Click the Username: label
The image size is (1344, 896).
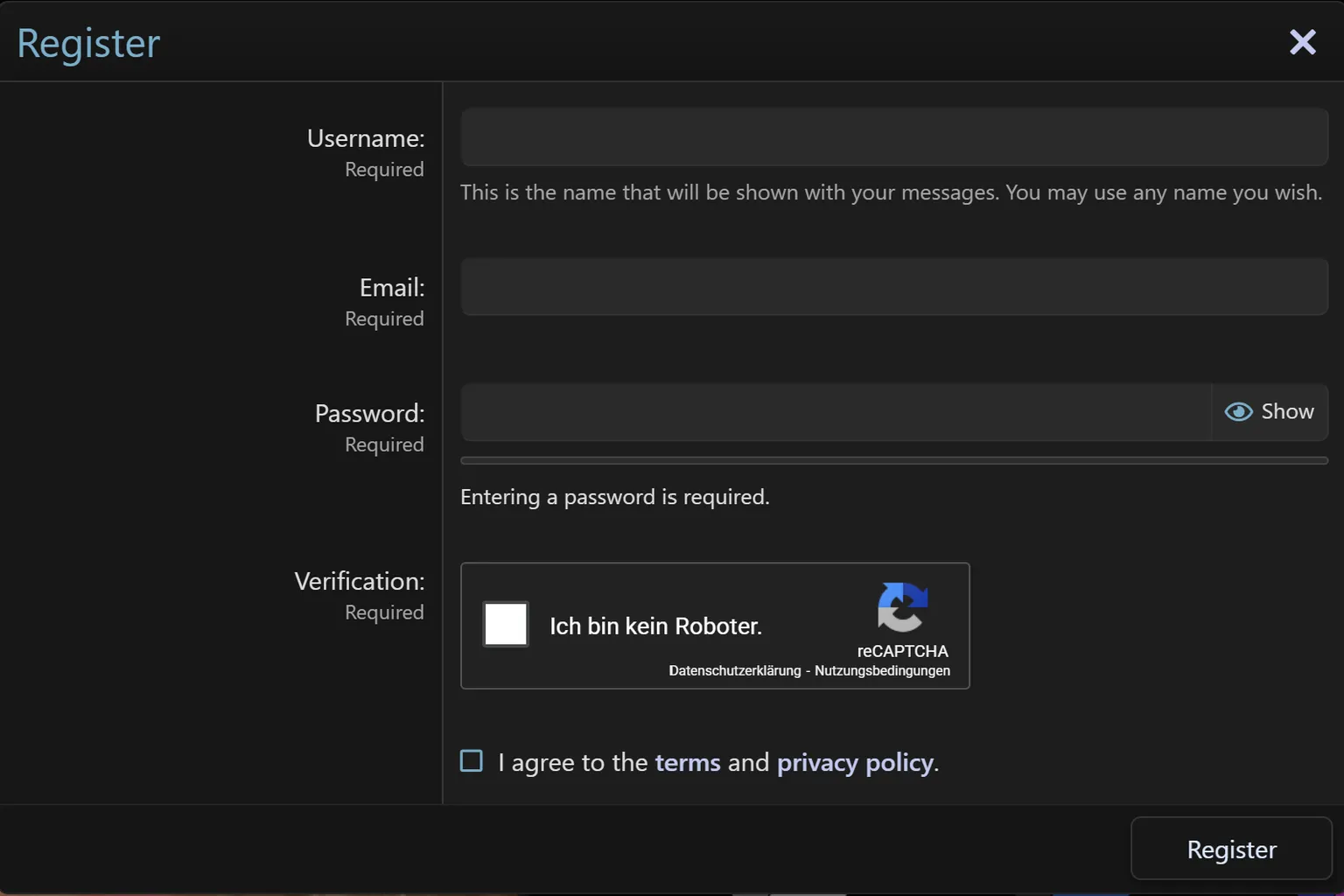tap(366, 138)
